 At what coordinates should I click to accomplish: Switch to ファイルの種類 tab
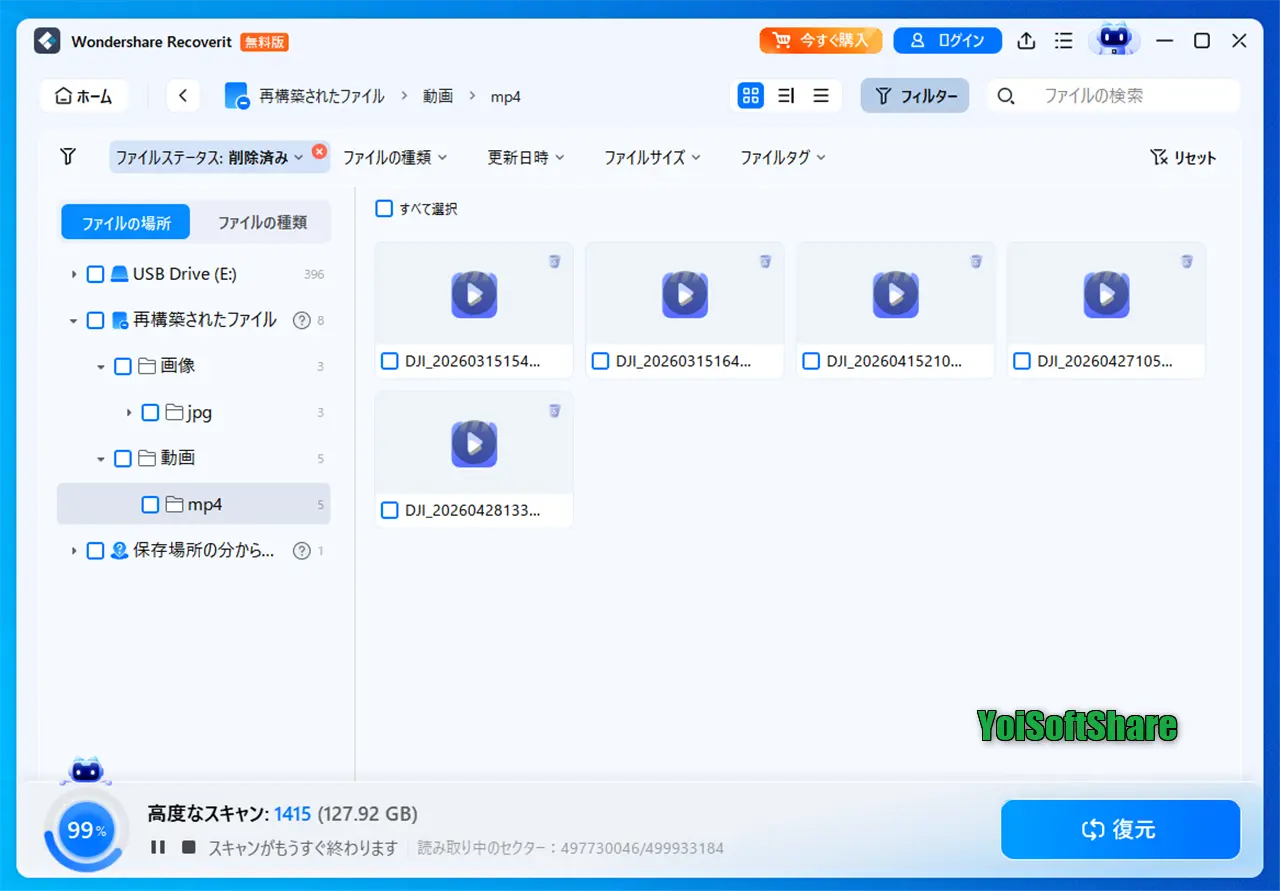pyautogui.click(x=262, y=223)
